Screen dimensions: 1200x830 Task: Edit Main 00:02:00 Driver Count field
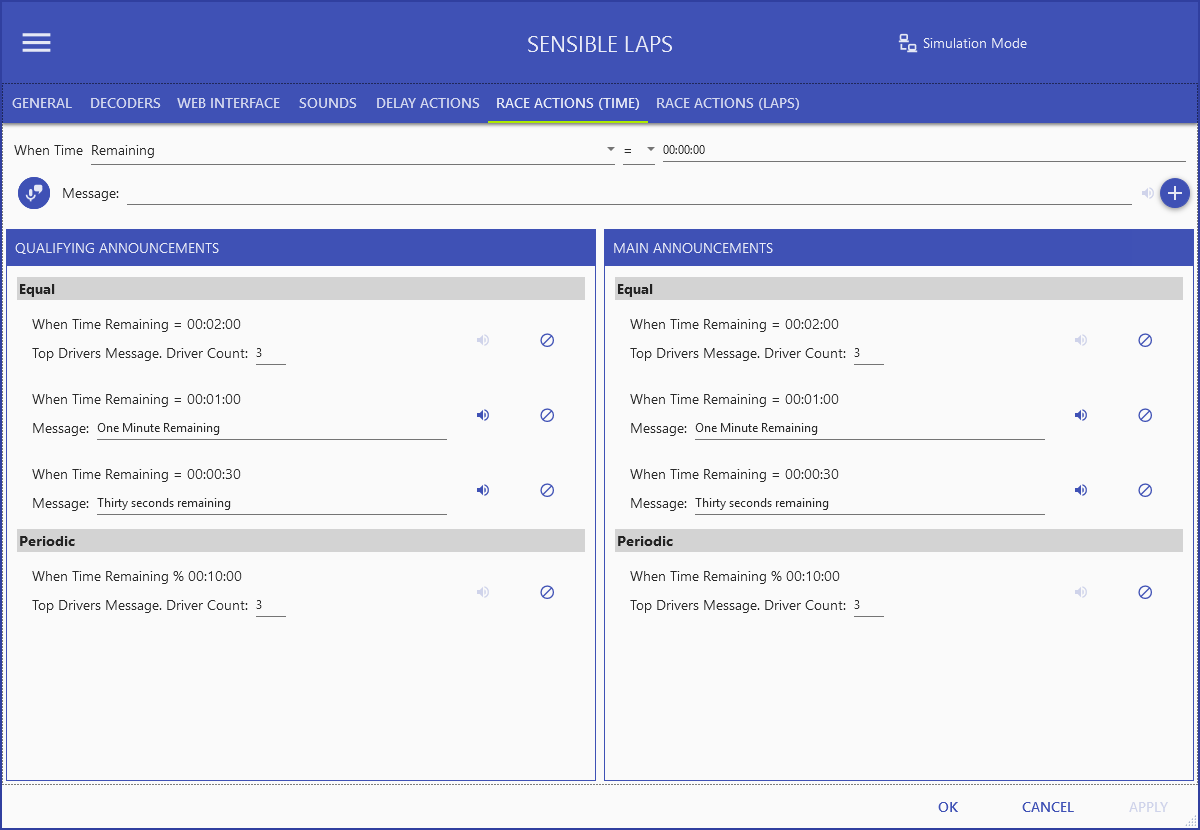click(869, 353)
